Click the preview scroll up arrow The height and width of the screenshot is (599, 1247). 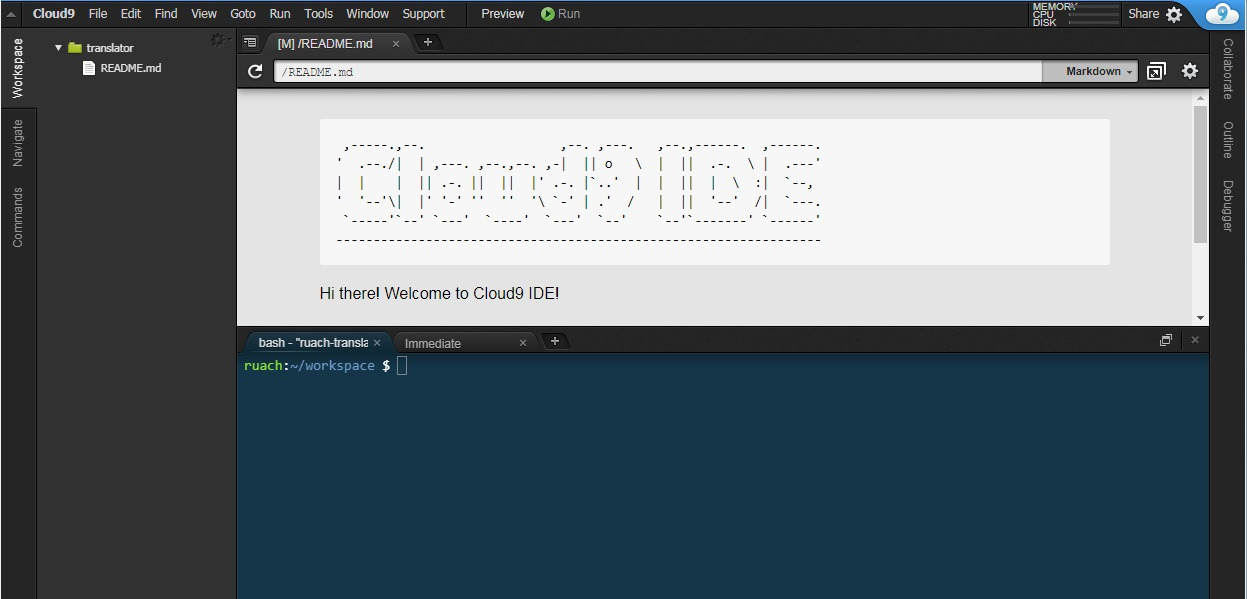tap(1200, 97)
